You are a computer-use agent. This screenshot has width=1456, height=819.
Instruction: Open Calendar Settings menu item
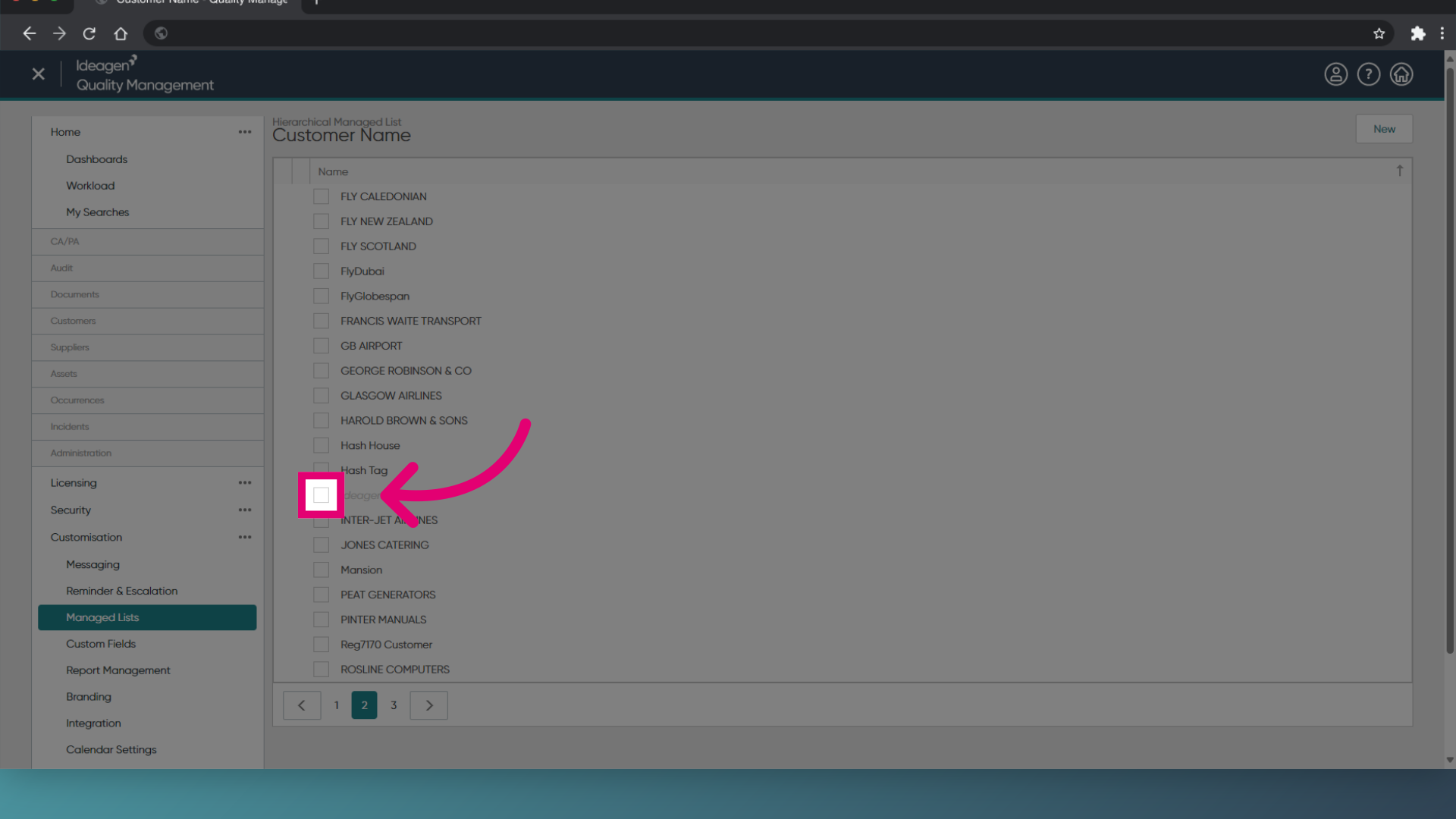111,750
